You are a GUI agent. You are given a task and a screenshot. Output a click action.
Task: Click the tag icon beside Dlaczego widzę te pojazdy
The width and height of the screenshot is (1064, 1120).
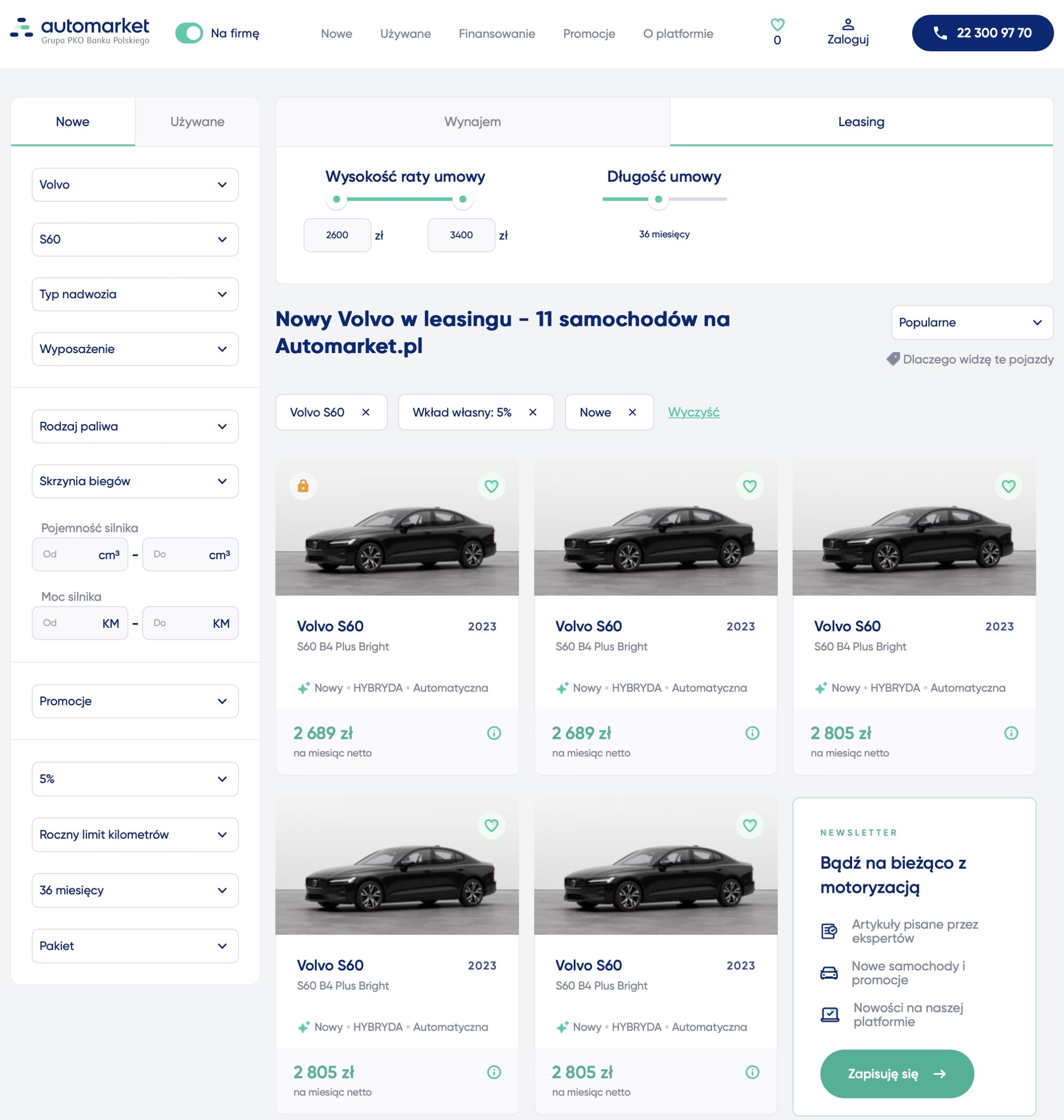point(893,359)
